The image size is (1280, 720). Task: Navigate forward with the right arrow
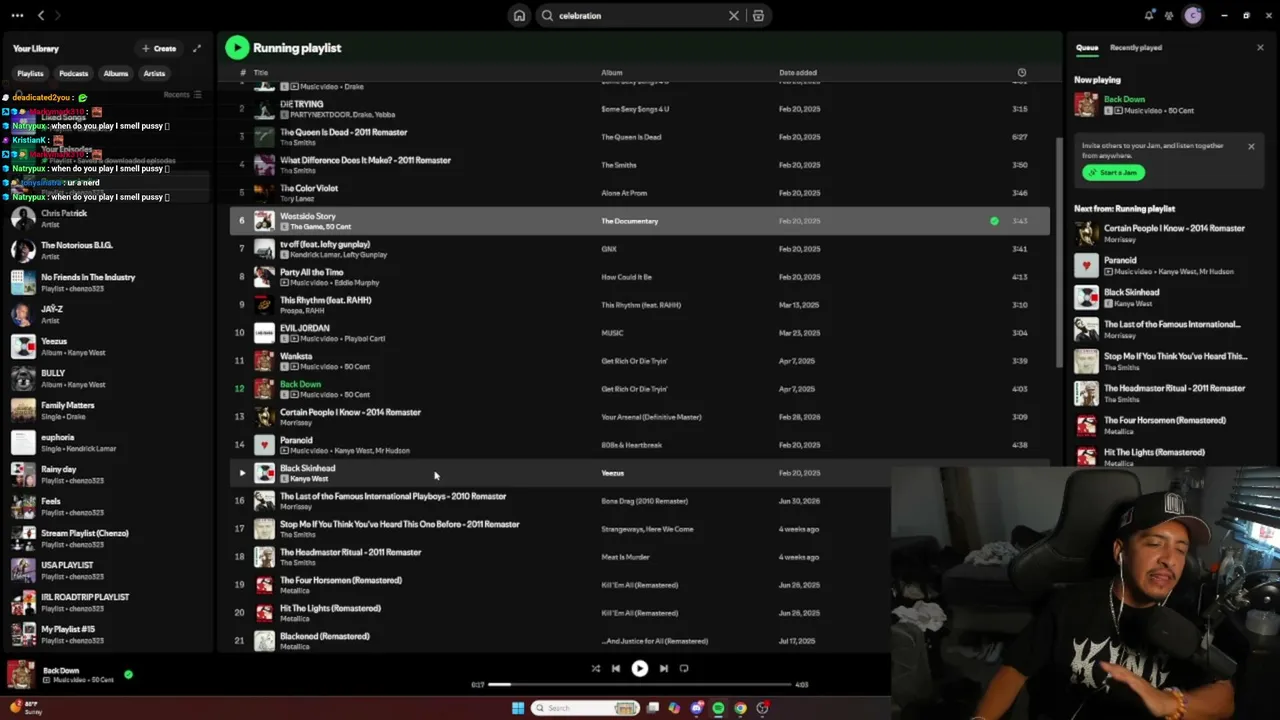click(x=57, y=15)
